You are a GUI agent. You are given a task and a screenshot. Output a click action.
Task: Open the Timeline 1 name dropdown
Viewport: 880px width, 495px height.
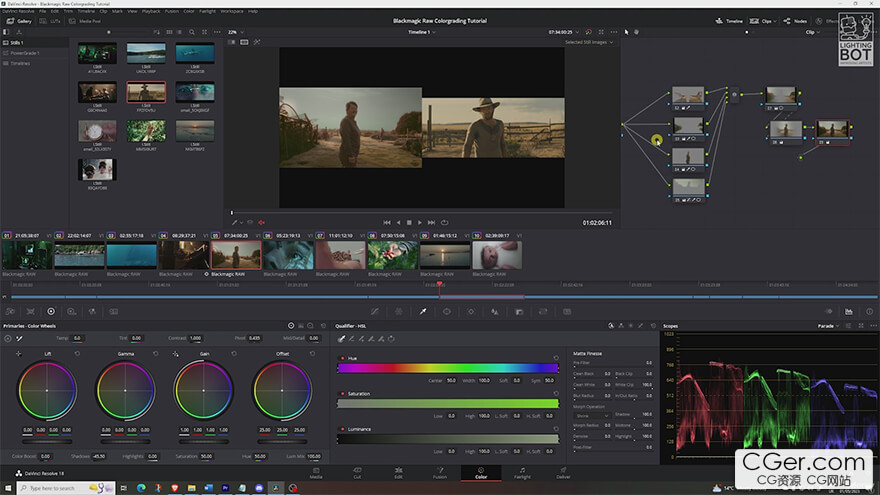(422, 32)
